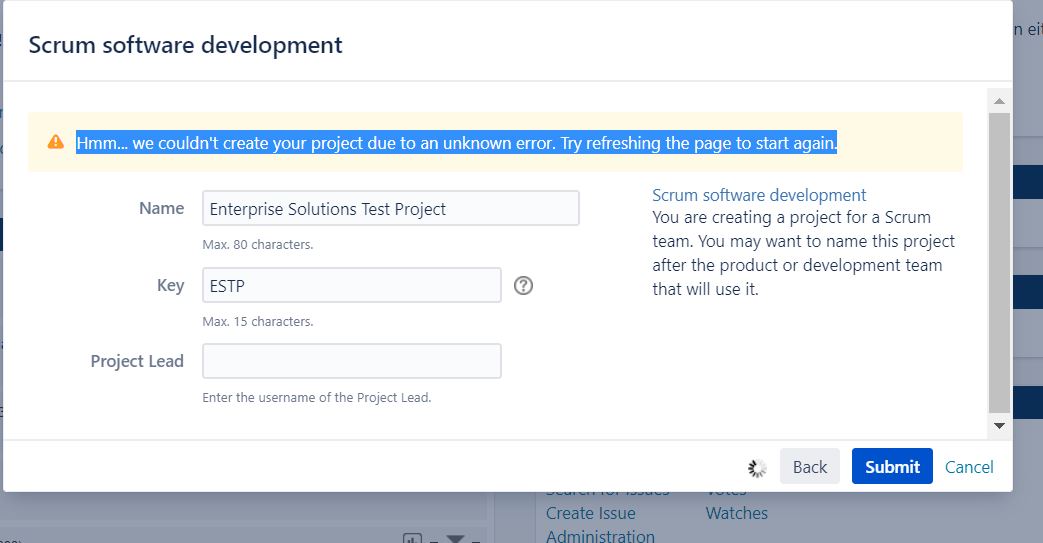Screen dimensions: 1043x543
Task: Click the warning triangle icon in error banner
Action: (x=56, y=142)
